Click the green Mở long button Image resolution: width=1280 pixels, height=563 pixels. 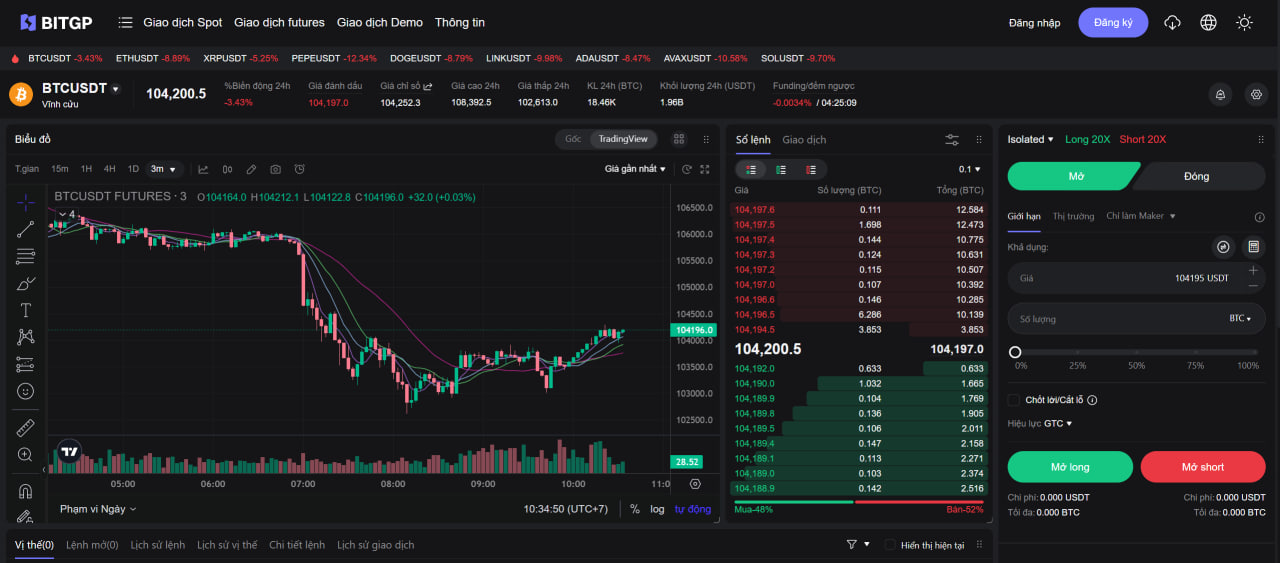[x=1070, y=467]
